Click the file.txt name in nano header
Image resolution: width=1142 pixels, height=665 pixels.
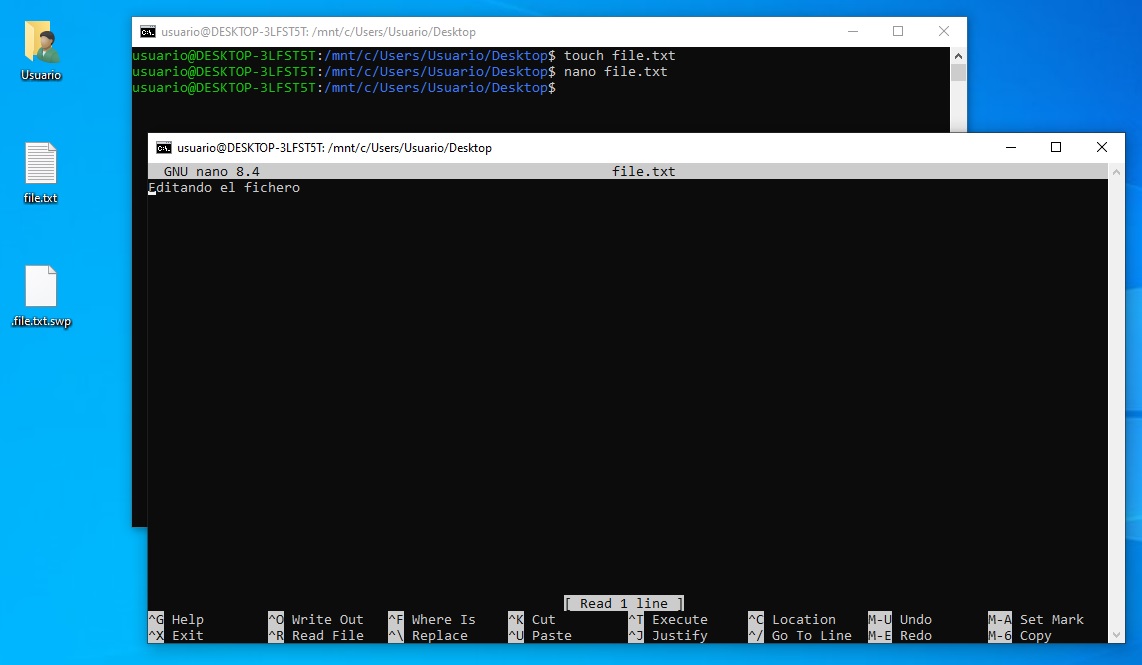tap(644, 172)
